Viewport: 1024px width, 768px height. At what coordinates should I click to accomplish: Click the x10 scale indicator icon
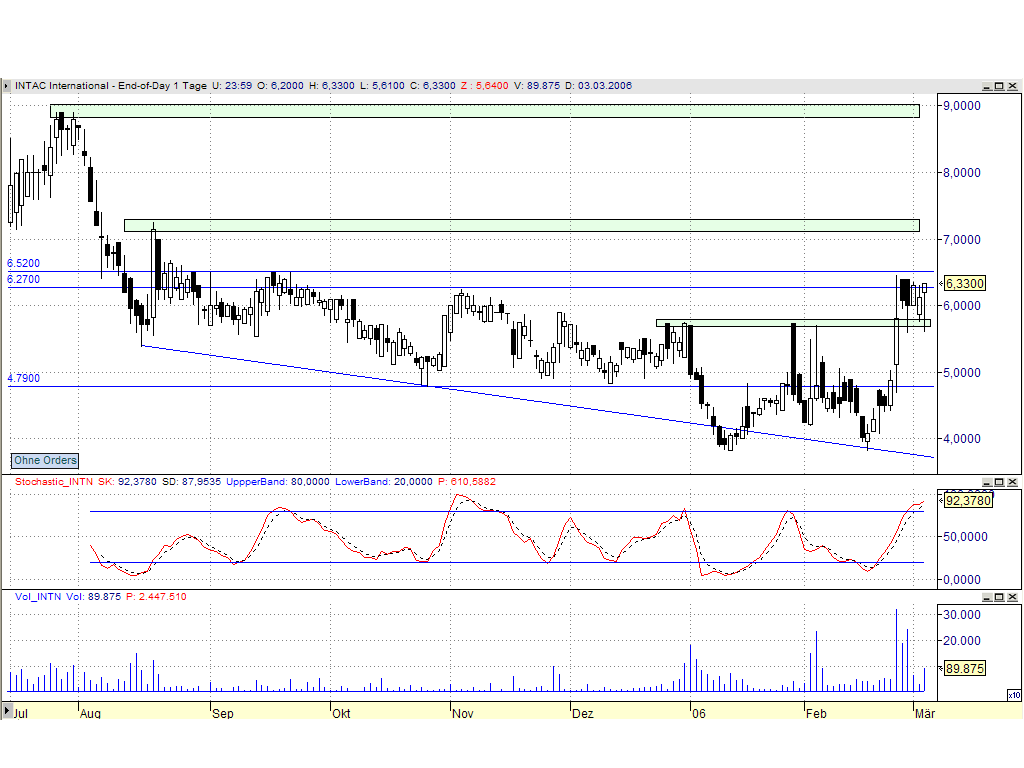click(1012, 695)
